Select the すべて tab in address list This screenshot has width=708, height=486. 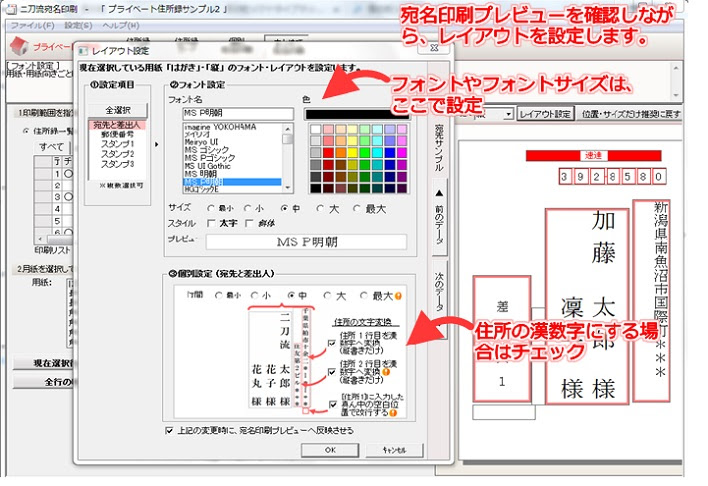click(51, 147)
